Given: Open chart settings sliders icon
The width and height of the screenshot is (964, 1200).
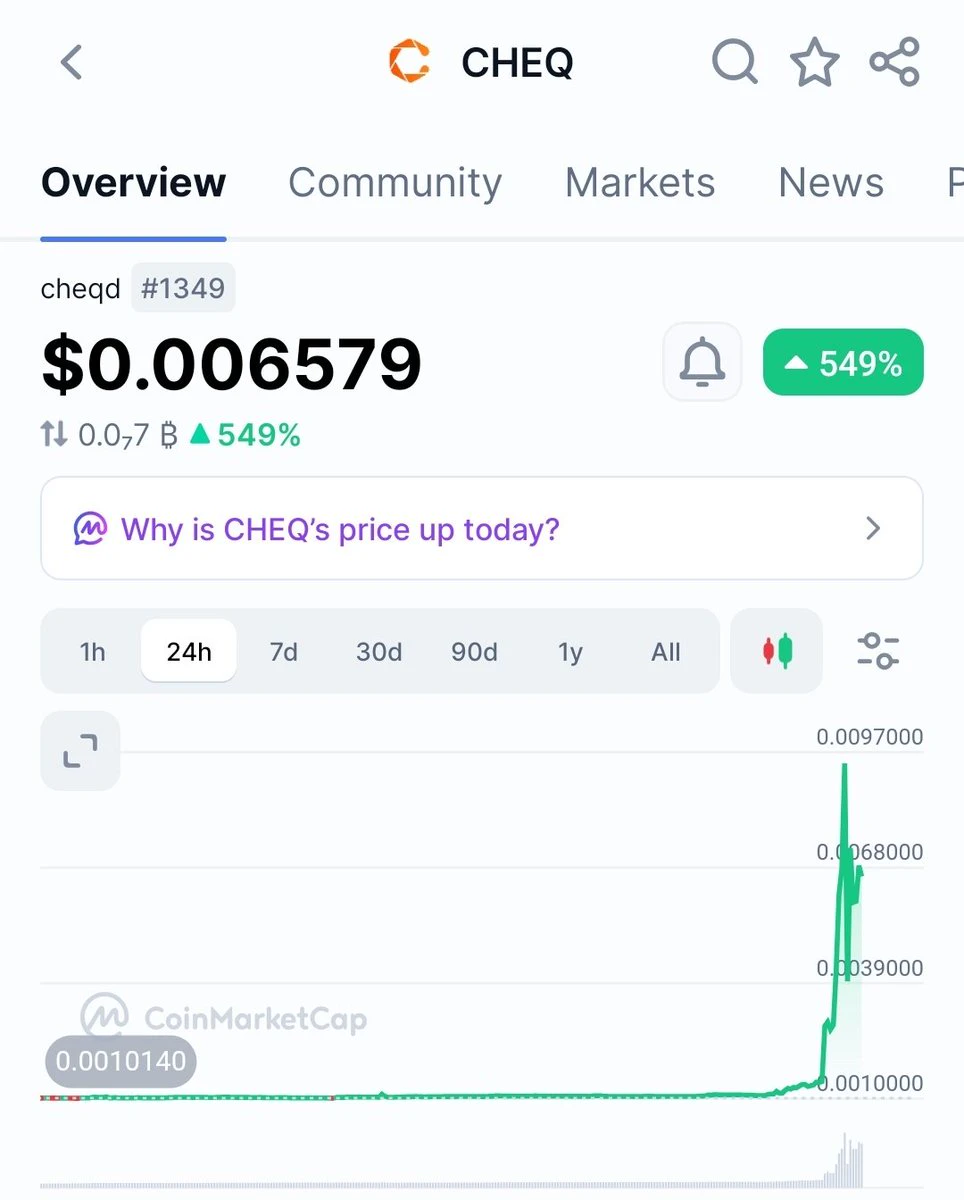Looking at the screenshot, I should [878, 651].
